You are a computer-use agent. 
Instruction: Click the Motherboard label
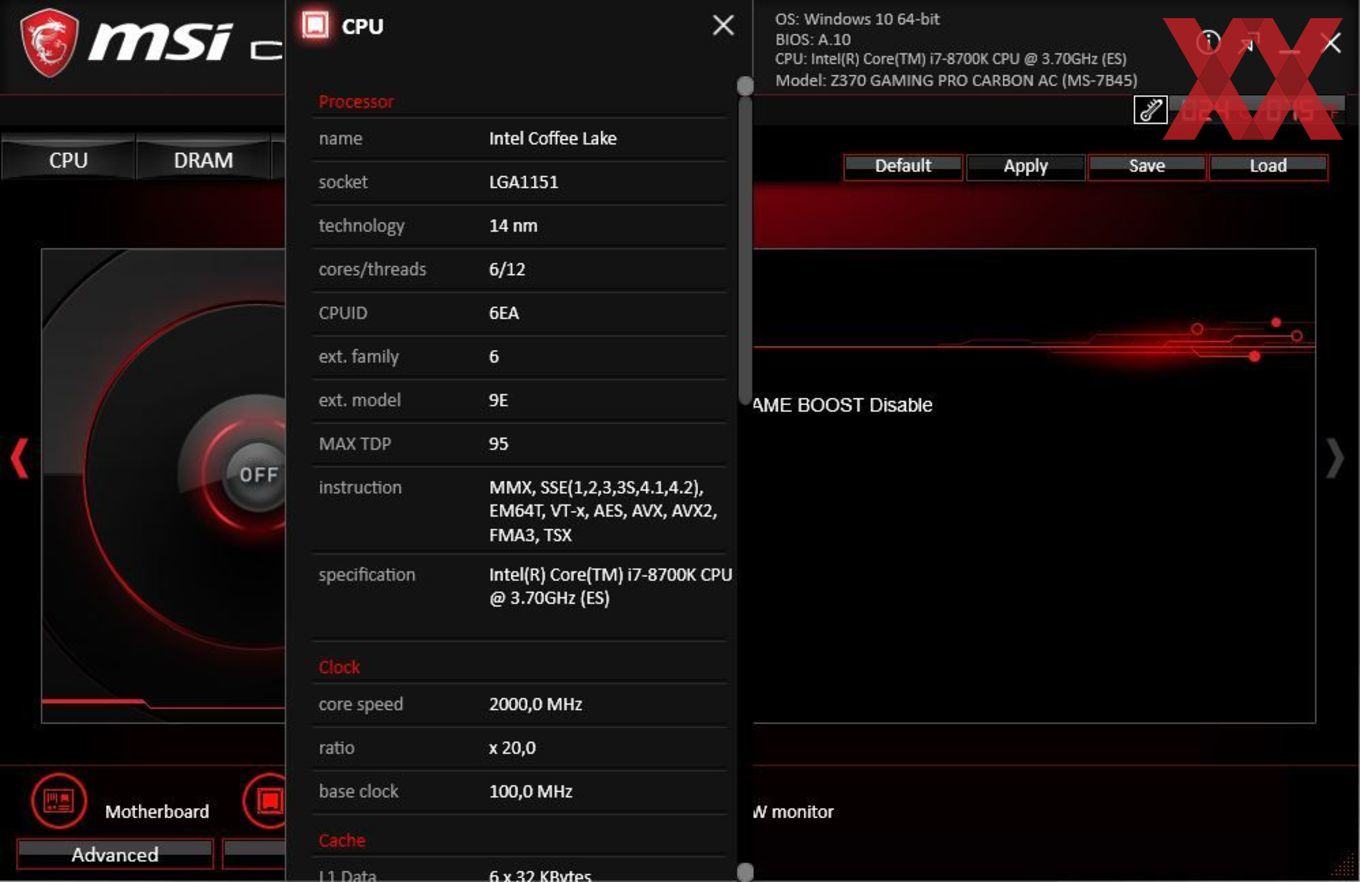click(x=157, y=811)
